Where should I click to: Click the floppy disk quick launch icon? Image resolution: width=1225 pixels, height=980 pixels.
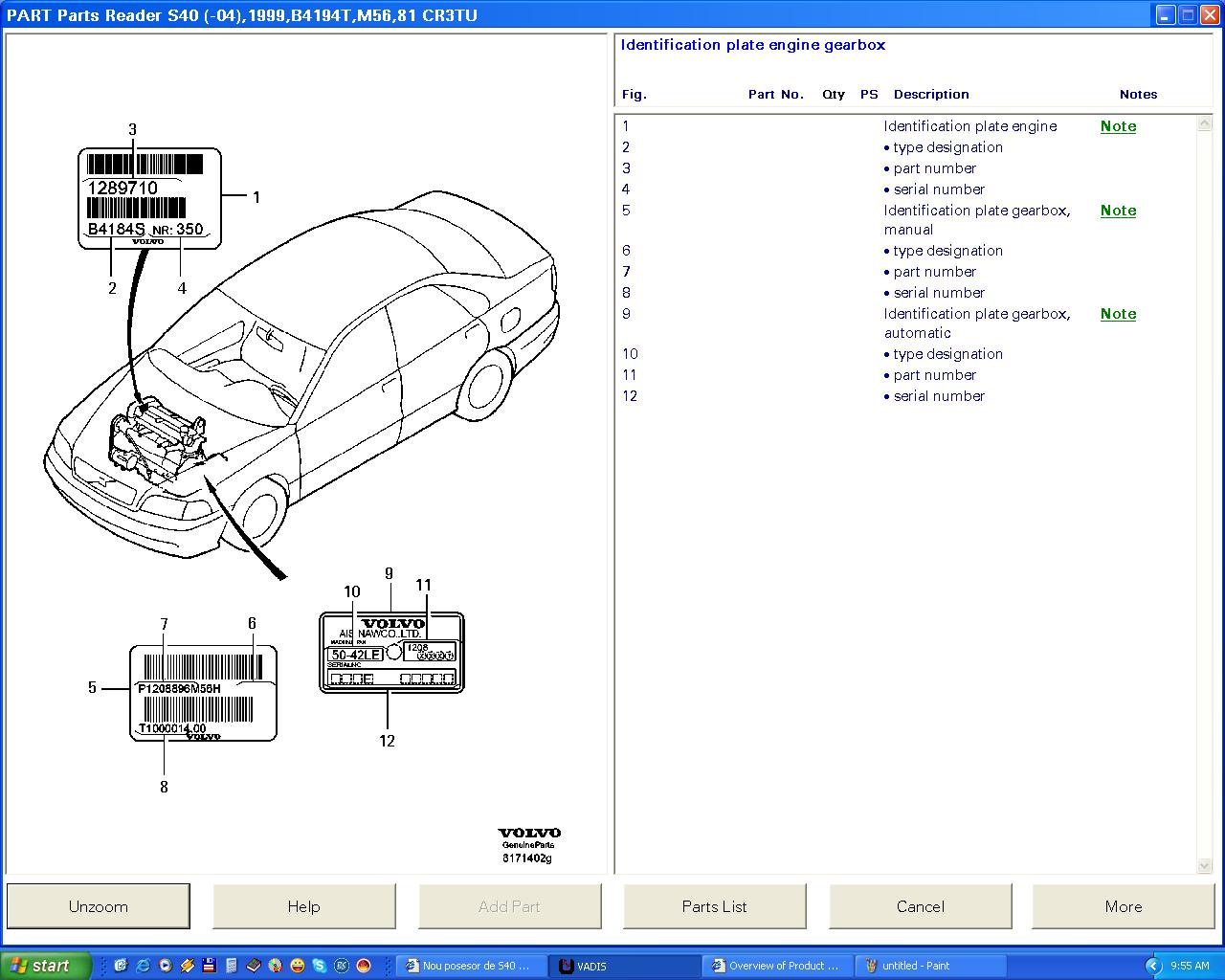pyautogui.click(x=209, y=966)
